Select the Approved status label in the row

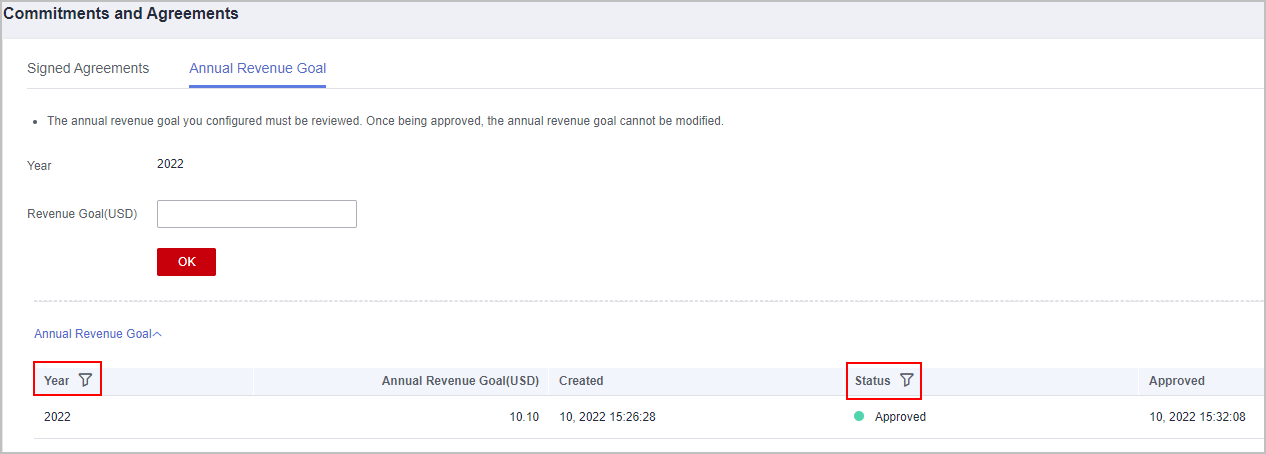tap(900, 417)
